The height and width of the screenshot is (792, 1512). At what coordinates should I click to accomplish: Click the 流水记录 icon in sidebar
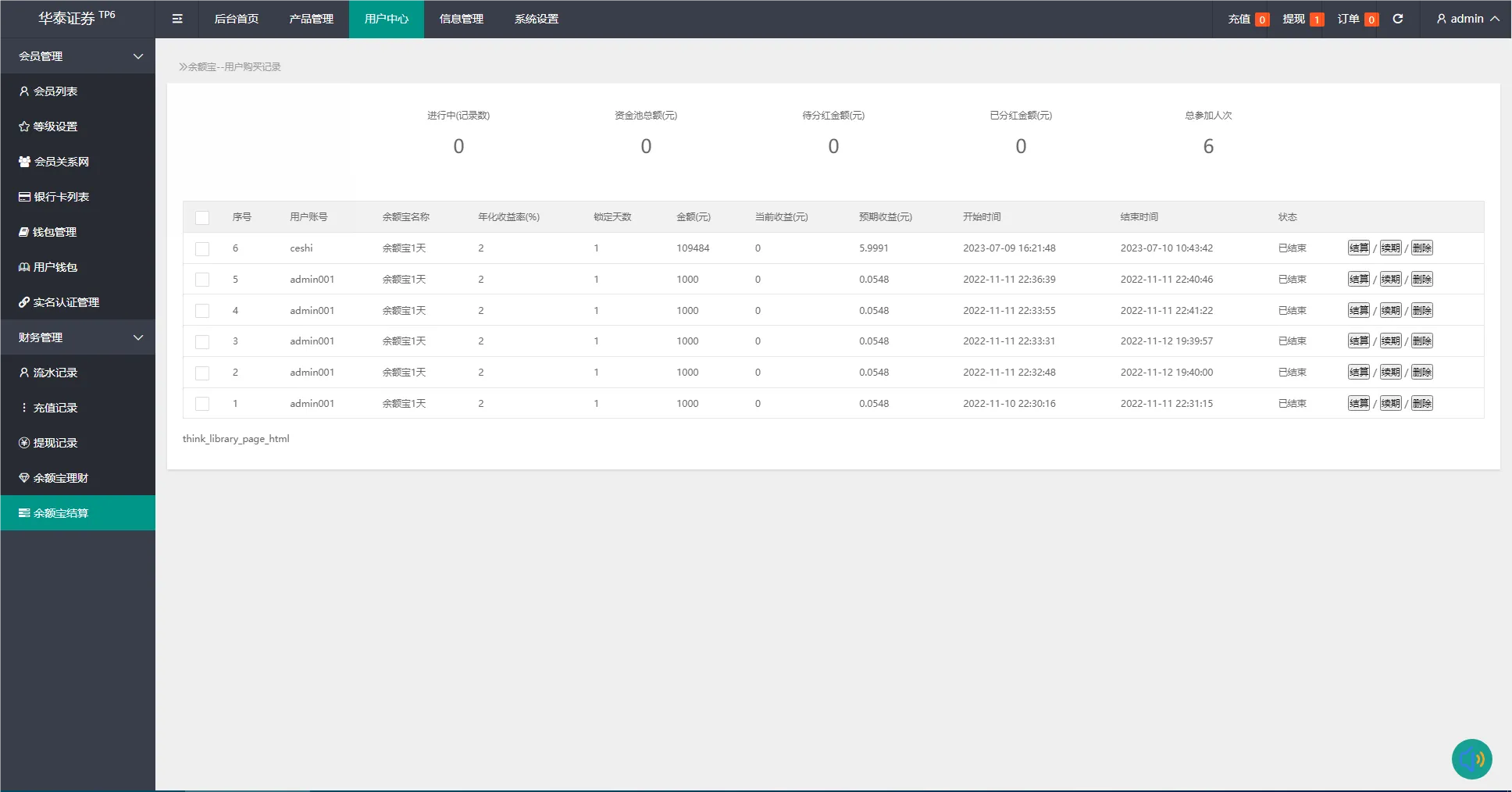[24, 373]
